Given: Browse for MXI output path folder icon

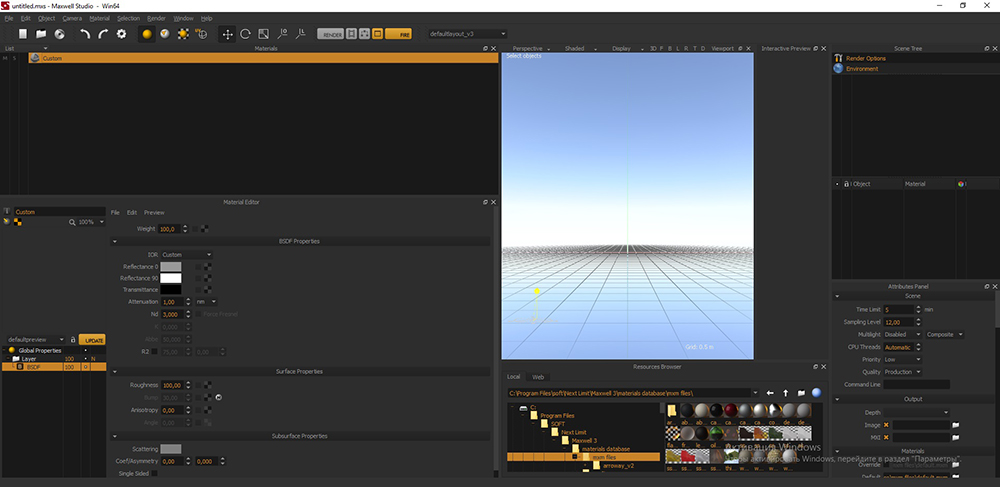Looking at the screenshot, I should (x=955, y=437).
